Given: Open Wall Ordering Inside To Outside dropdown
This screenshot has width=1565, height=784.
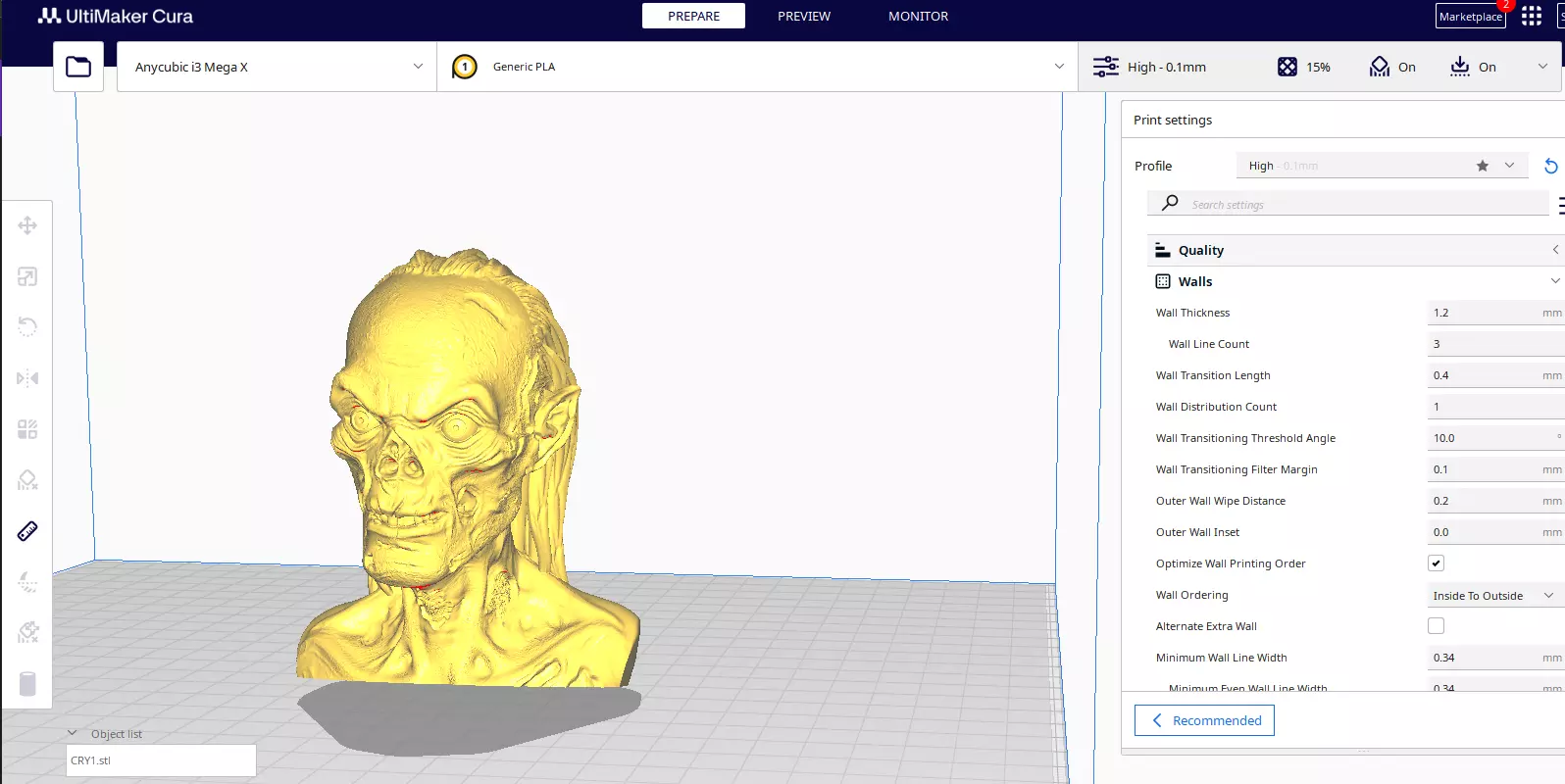Looking at the screenshot, I should (x=1494, y=595).
